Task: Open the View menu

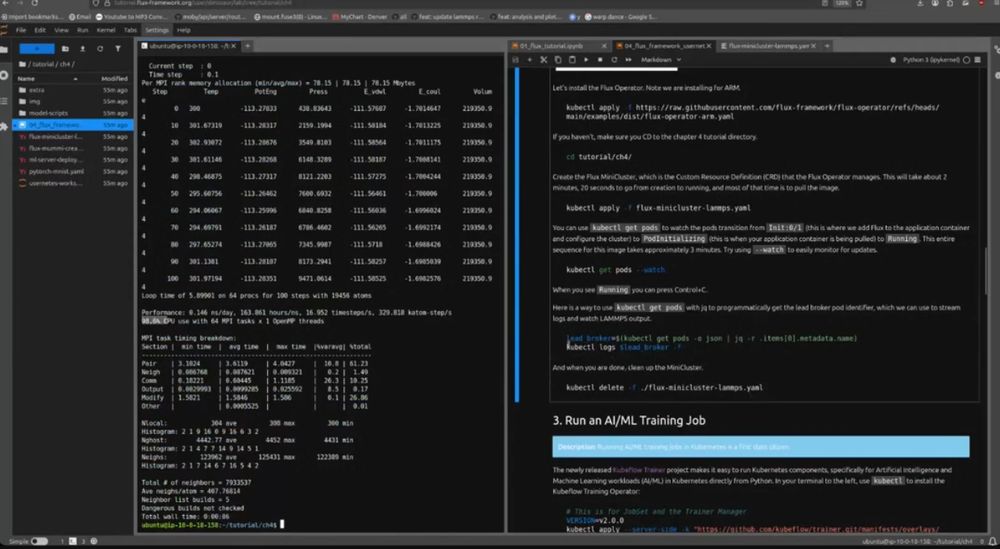Action: [x=61, y=30]
